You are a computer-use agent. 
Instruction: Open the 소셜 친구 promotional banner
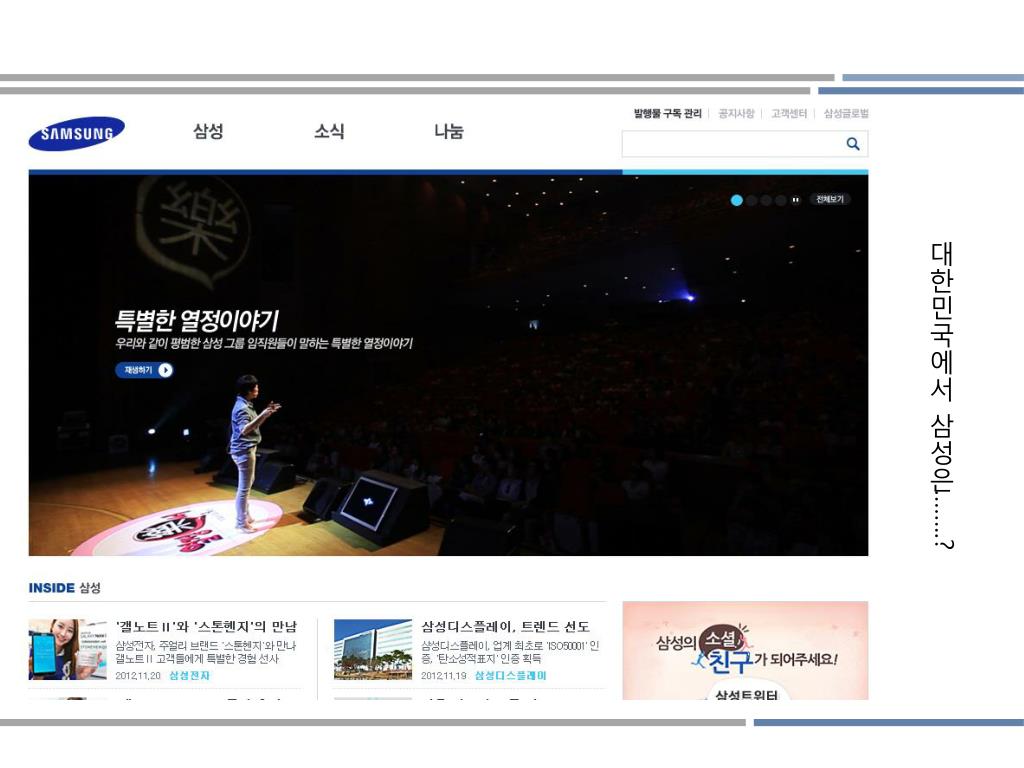(745, 650)
